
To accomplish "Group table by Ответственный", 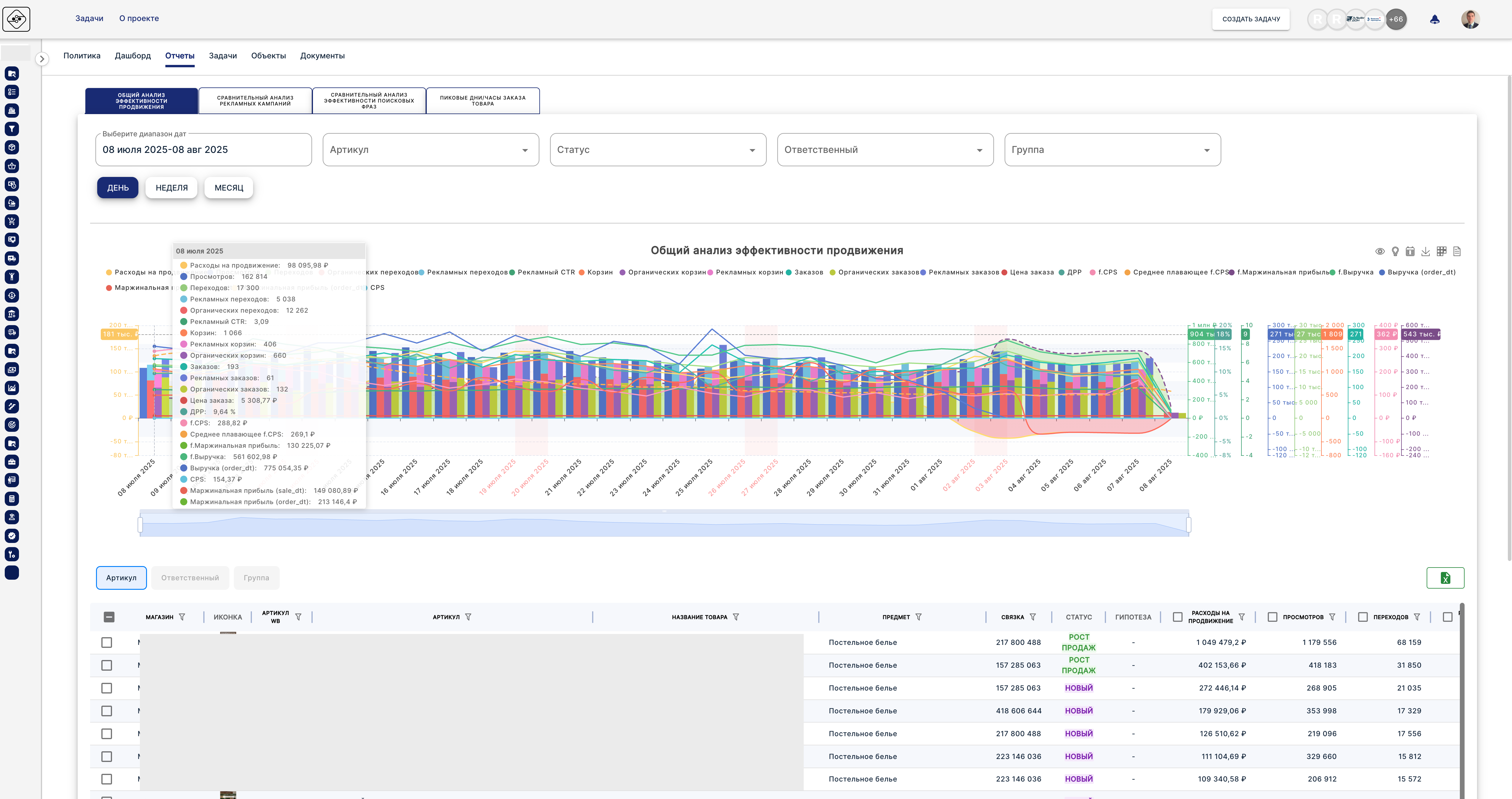I will (190, 578).
